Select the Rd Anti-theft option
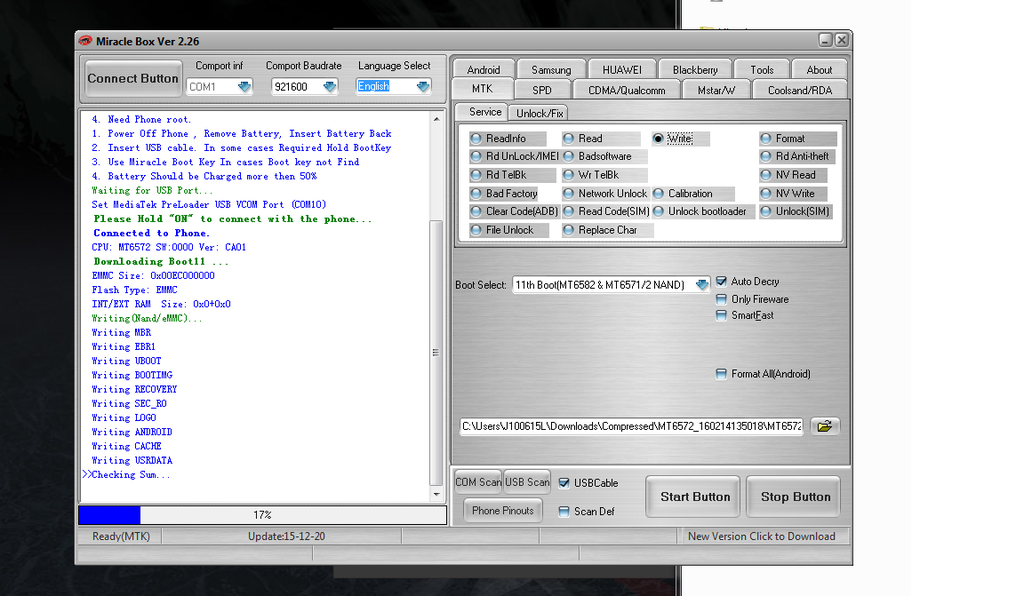 click(767, 157)
